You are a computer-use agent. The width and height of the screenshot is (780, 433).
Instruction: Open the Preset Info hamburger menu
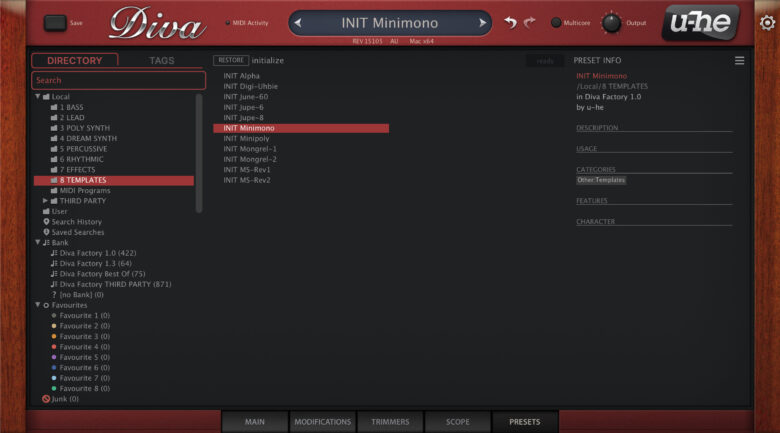739,60
